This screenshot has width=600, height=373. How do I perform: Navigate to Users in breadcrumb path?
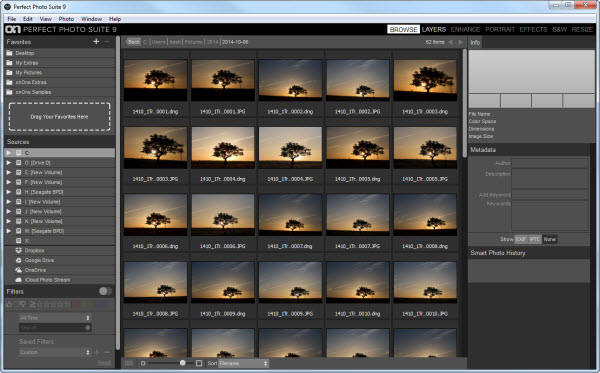158,42
